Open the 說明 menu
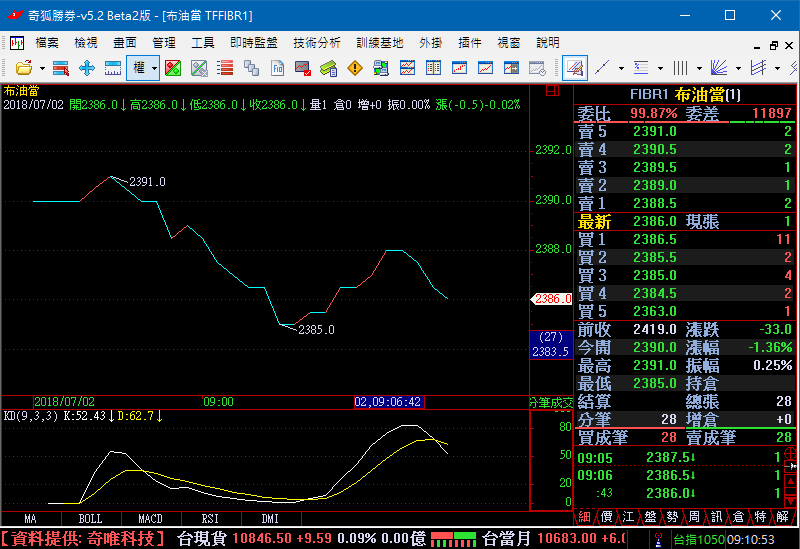 pos(548,43)
